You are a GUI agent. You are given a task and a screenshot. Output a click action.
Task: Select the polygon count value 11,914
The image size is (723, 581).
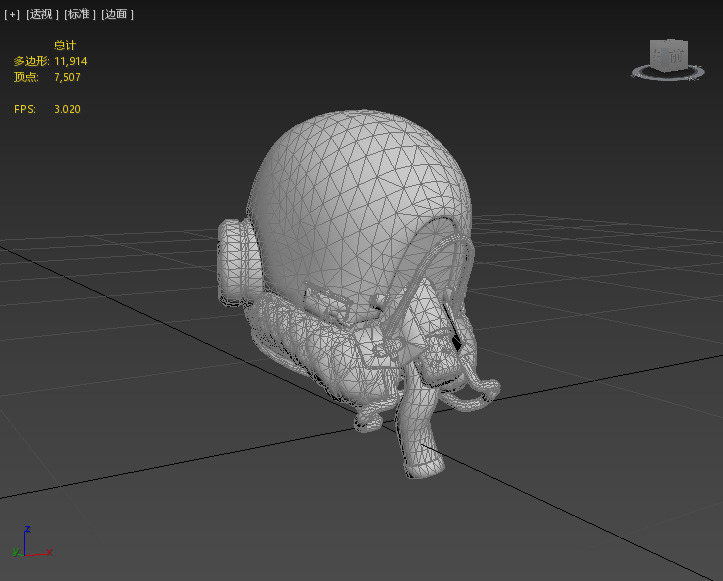coord(71,61)
